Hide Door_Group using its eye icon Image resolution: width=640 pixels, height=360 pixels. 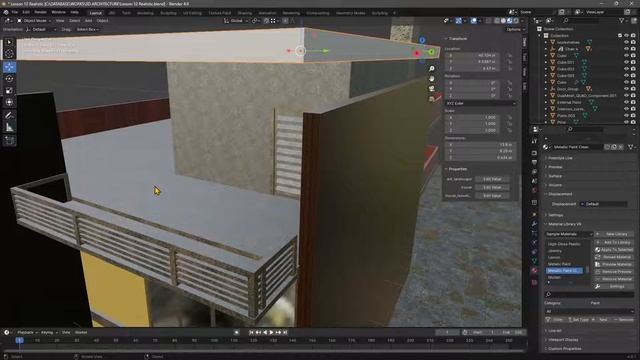click(x=626, y=89)
